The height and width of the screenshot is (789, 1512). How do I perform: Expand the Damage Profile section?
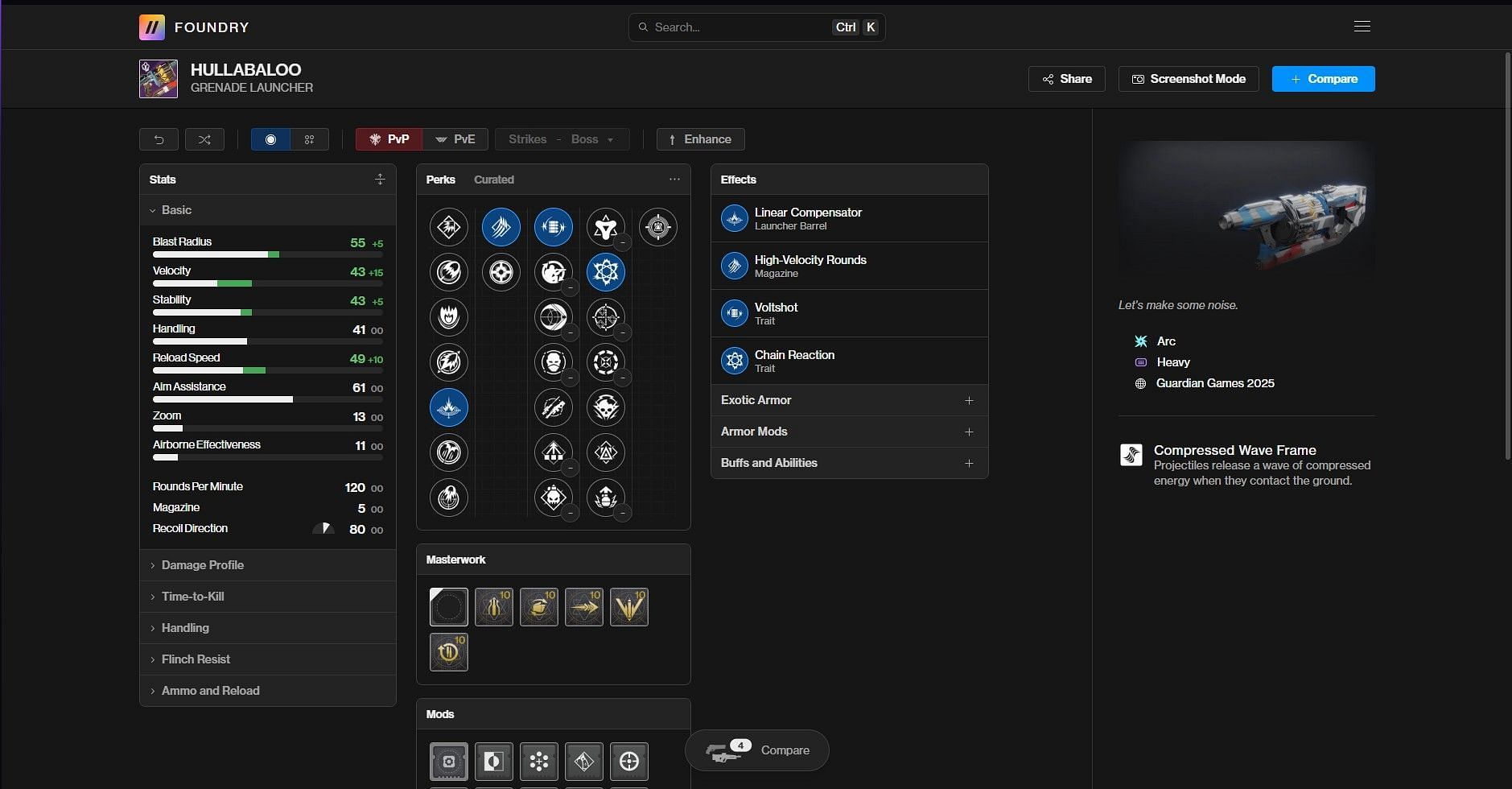[267, 565]
